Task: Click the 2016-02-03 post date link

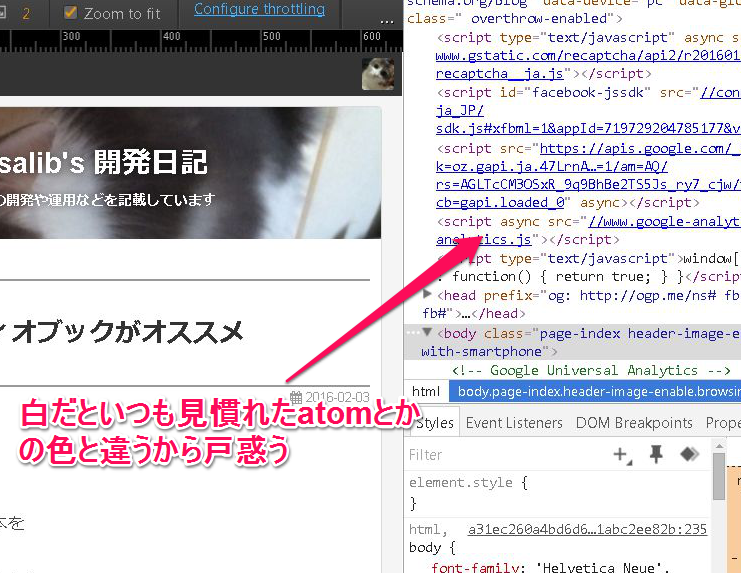Action: pos(337,397)
